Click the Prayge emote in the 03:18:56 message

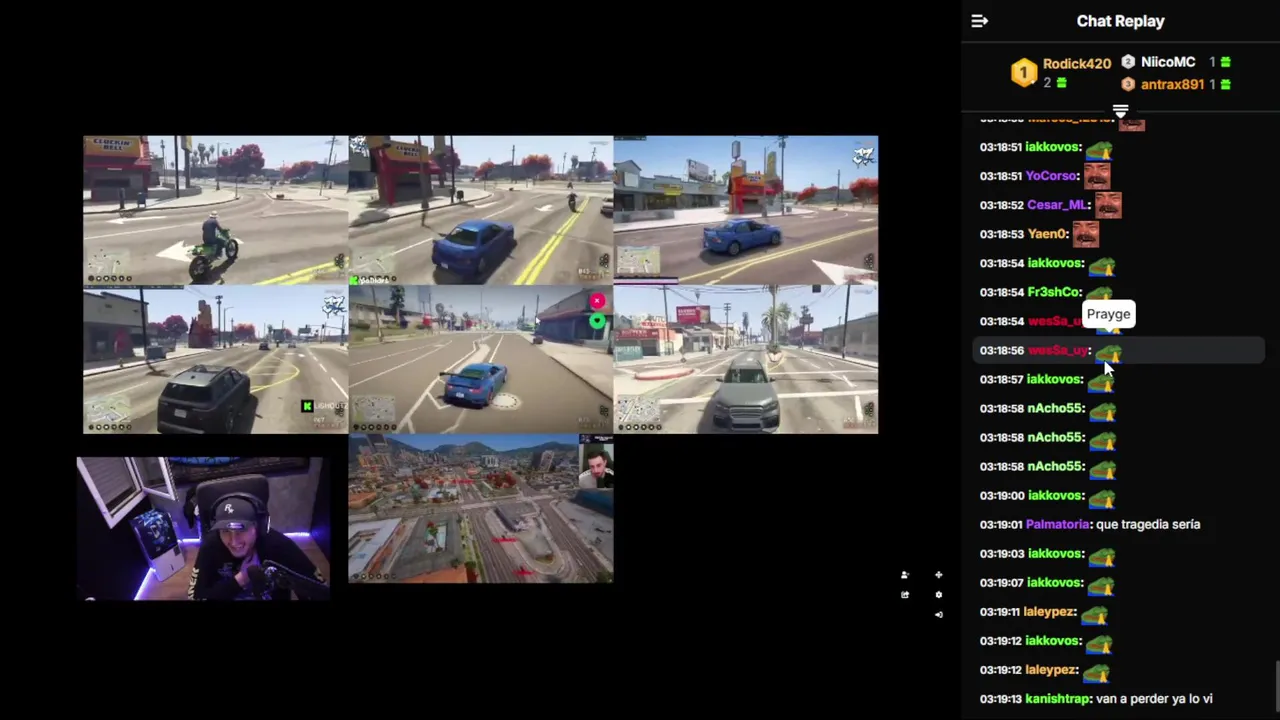click(1109, 353)
